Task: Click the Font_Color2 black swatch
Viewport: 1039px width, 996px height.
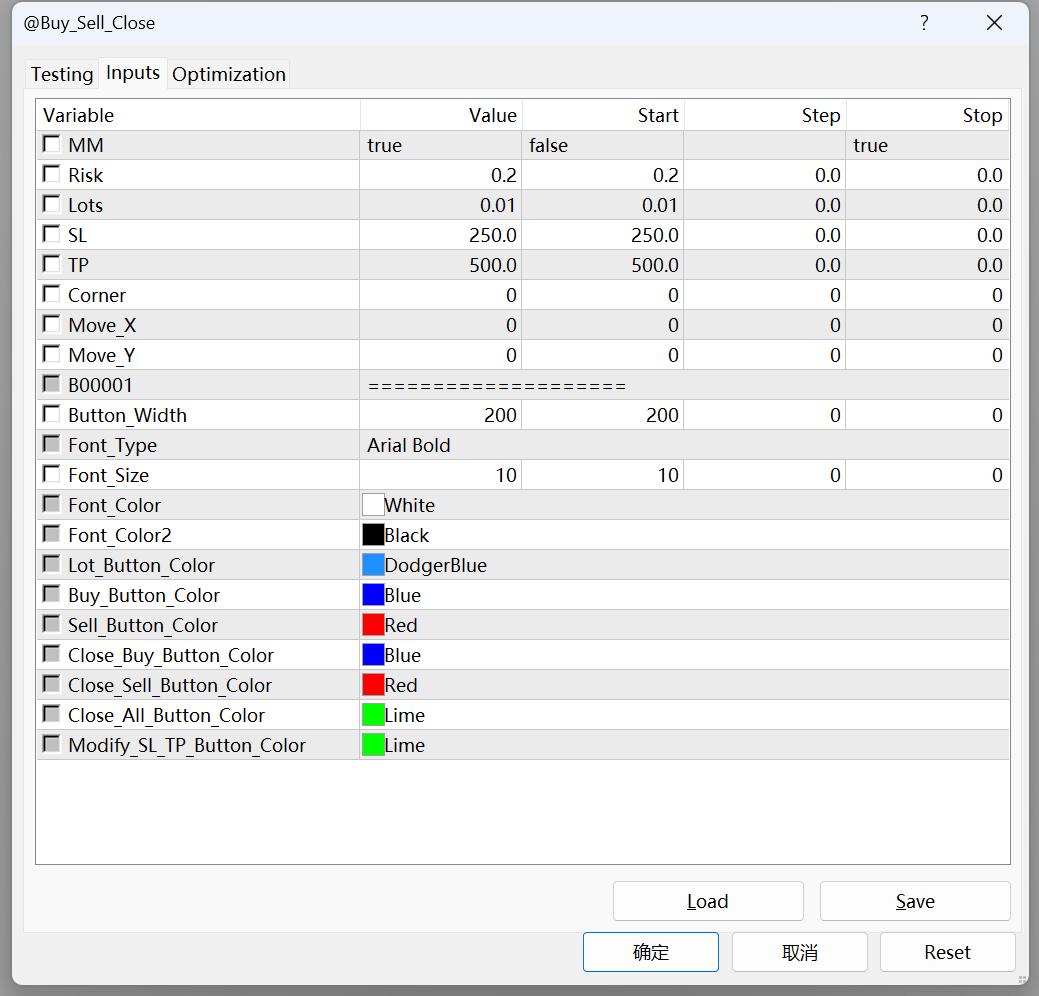Action: point(373,535)
